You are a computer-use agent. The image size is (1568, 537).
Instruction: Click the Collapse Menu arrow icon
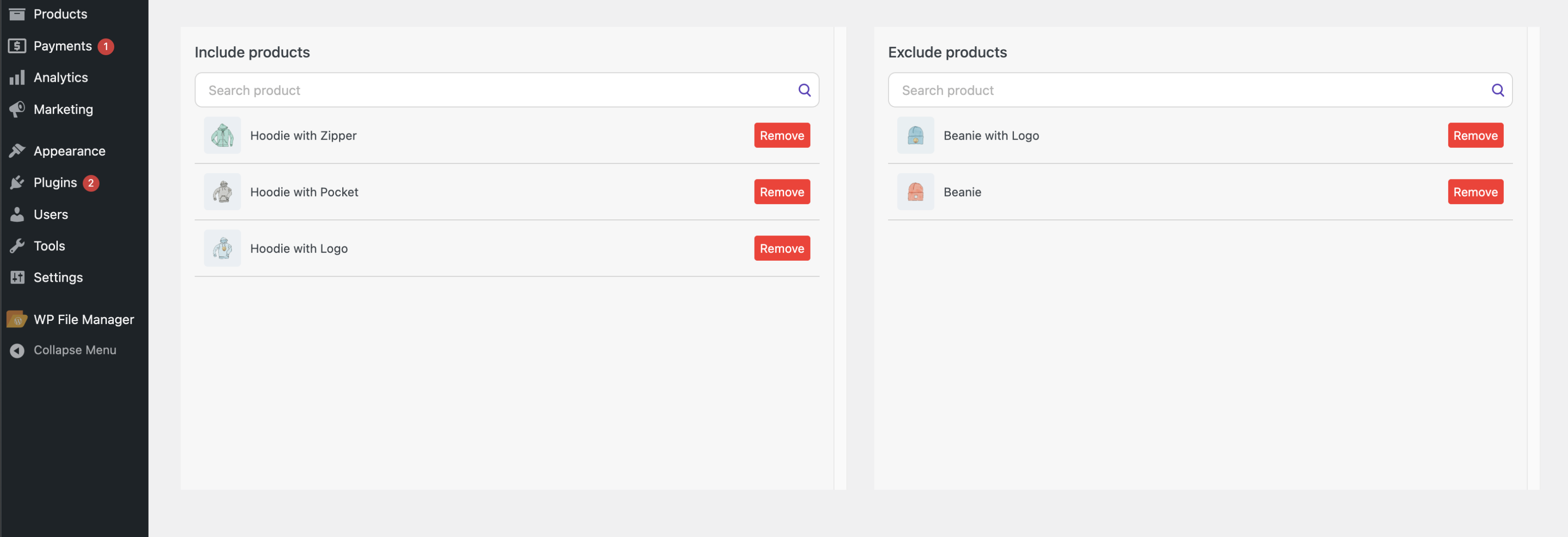point(17,350)
